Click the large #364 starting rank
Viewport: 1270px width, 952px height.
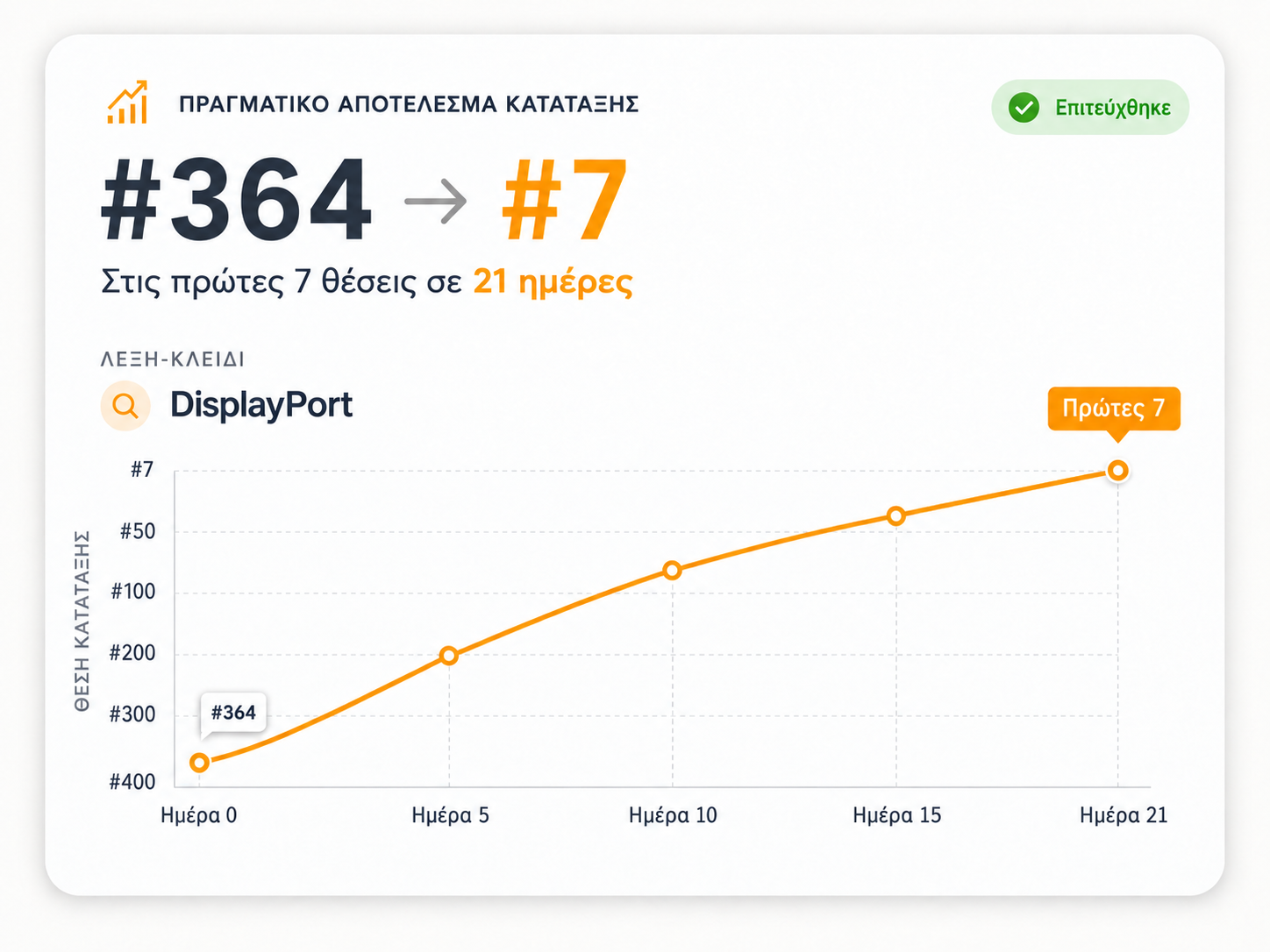(236, 201)
